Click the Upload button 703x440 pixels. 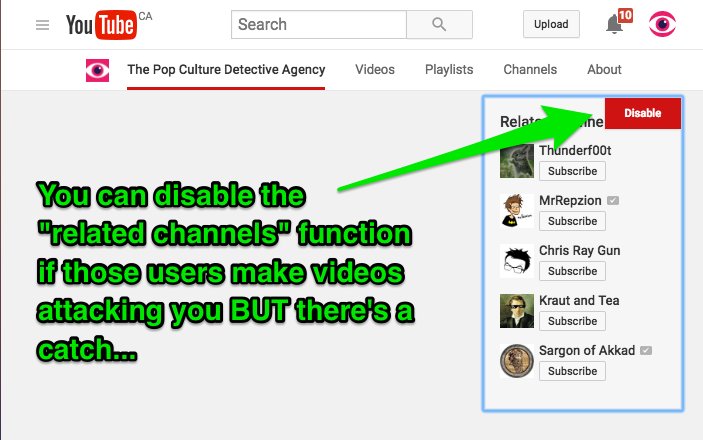coord(551,24)
